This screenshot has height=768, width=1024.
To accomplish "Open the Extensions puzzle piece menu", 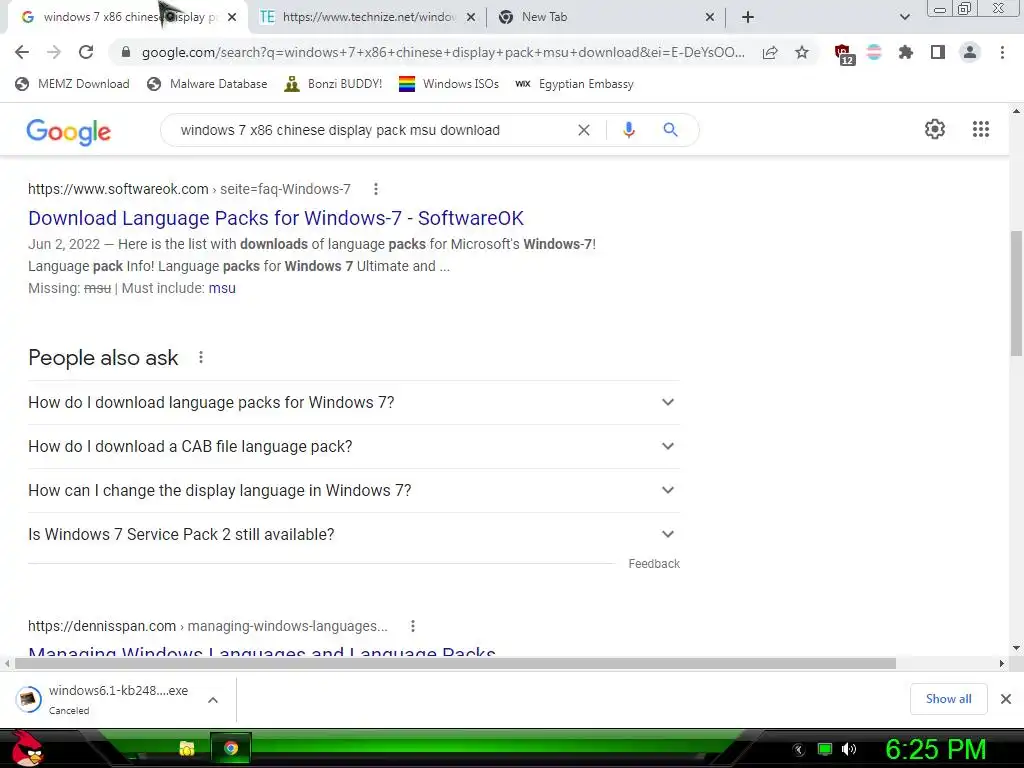I will tap(906, 52).
